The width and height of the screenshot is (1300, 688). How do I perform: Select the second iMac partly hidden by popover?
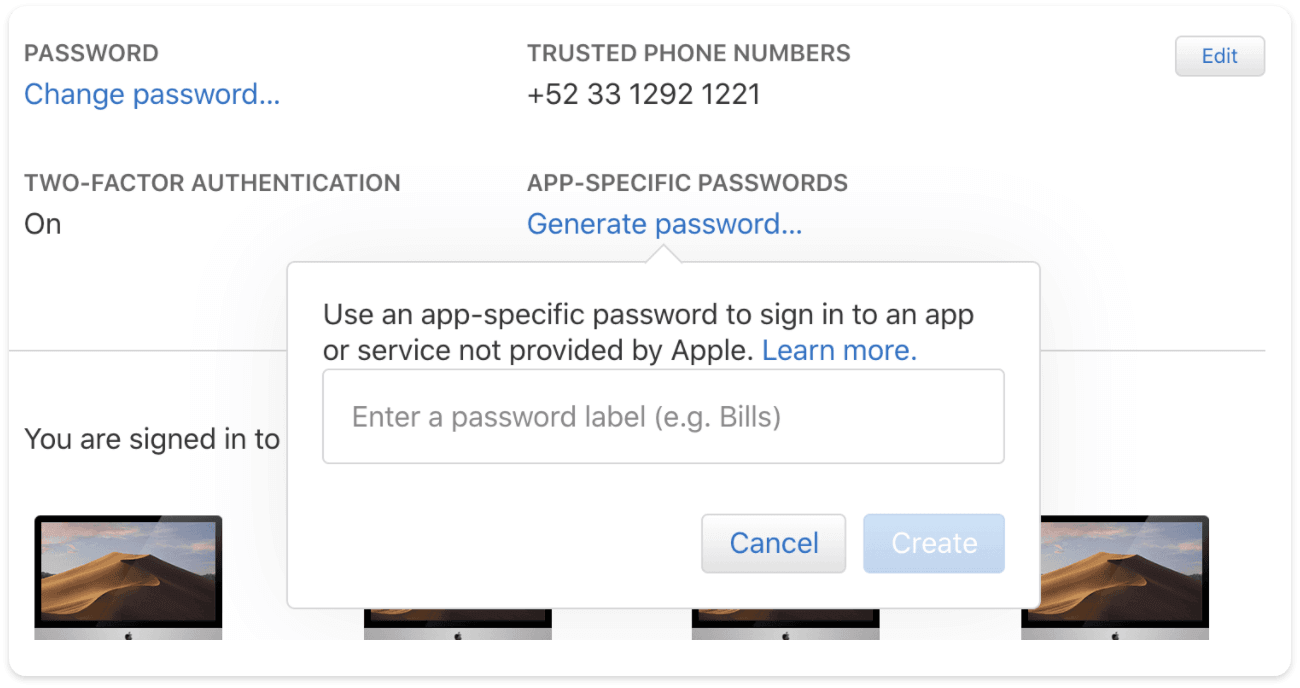pos(457,624)
